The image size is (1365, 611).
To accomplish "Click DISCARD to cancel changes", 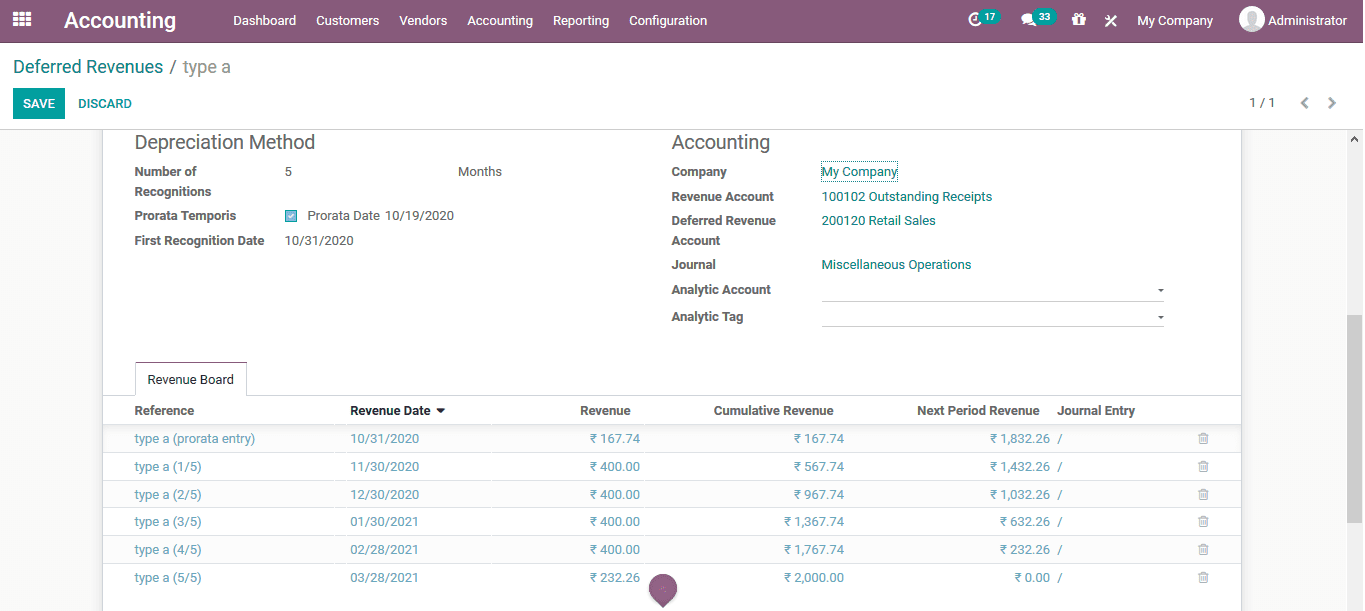I will click(105, 103).
